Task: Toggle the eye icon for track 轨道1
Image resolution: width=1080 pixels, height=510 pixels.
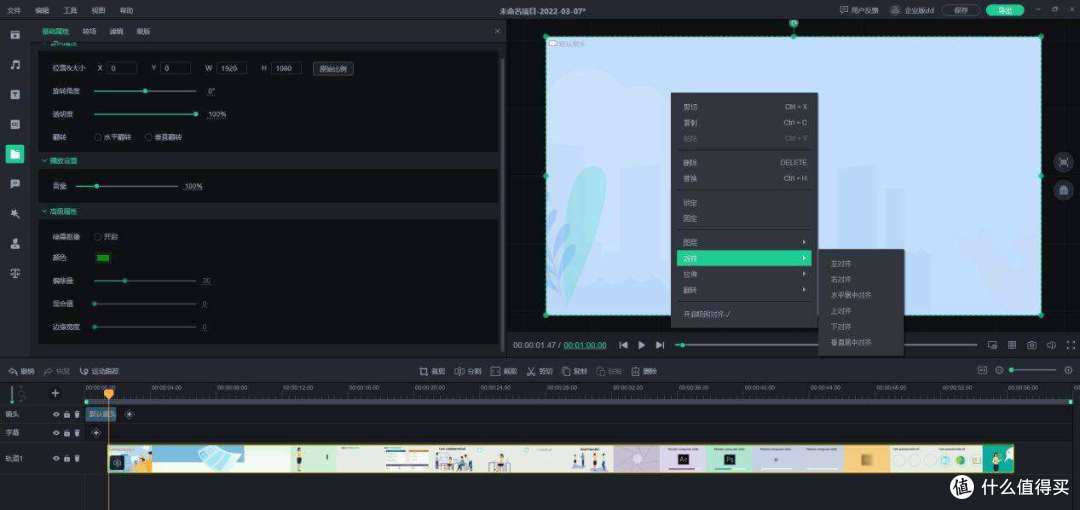Action: [56, 458]
